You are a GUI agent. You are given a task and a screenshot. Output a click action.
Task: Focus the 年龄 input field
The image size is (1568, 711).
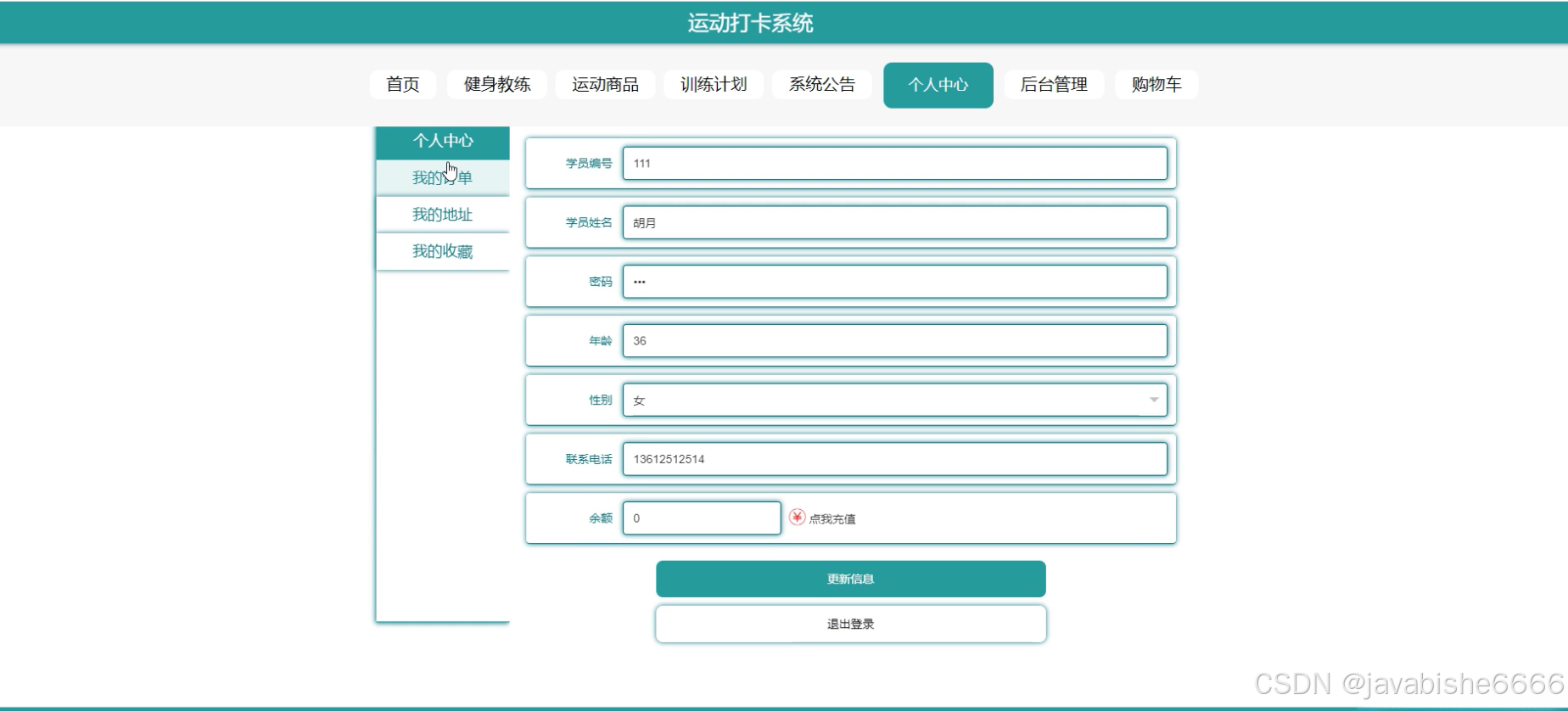click(895, 340)
